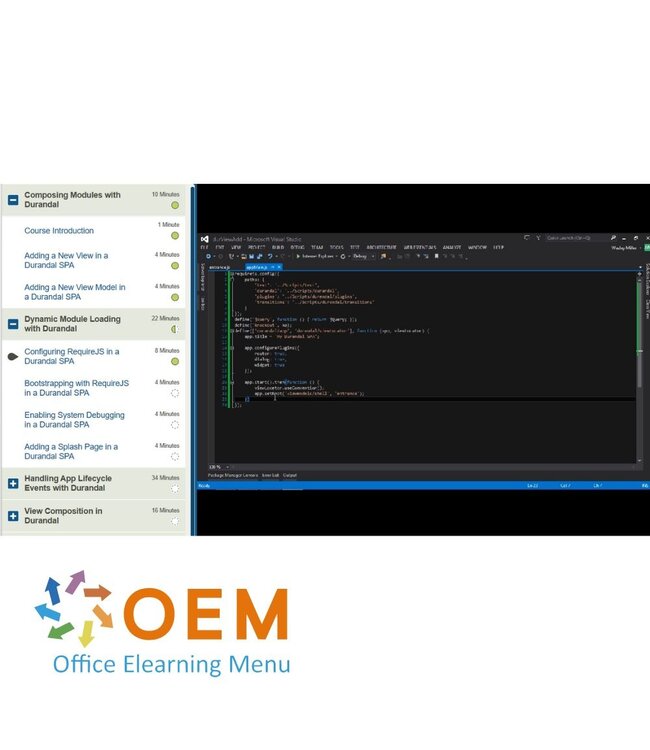This screenshot has width=650, height=750.
Task: Click empty progress circle for Adding a Splash Page
Action: tap(175, 457)
